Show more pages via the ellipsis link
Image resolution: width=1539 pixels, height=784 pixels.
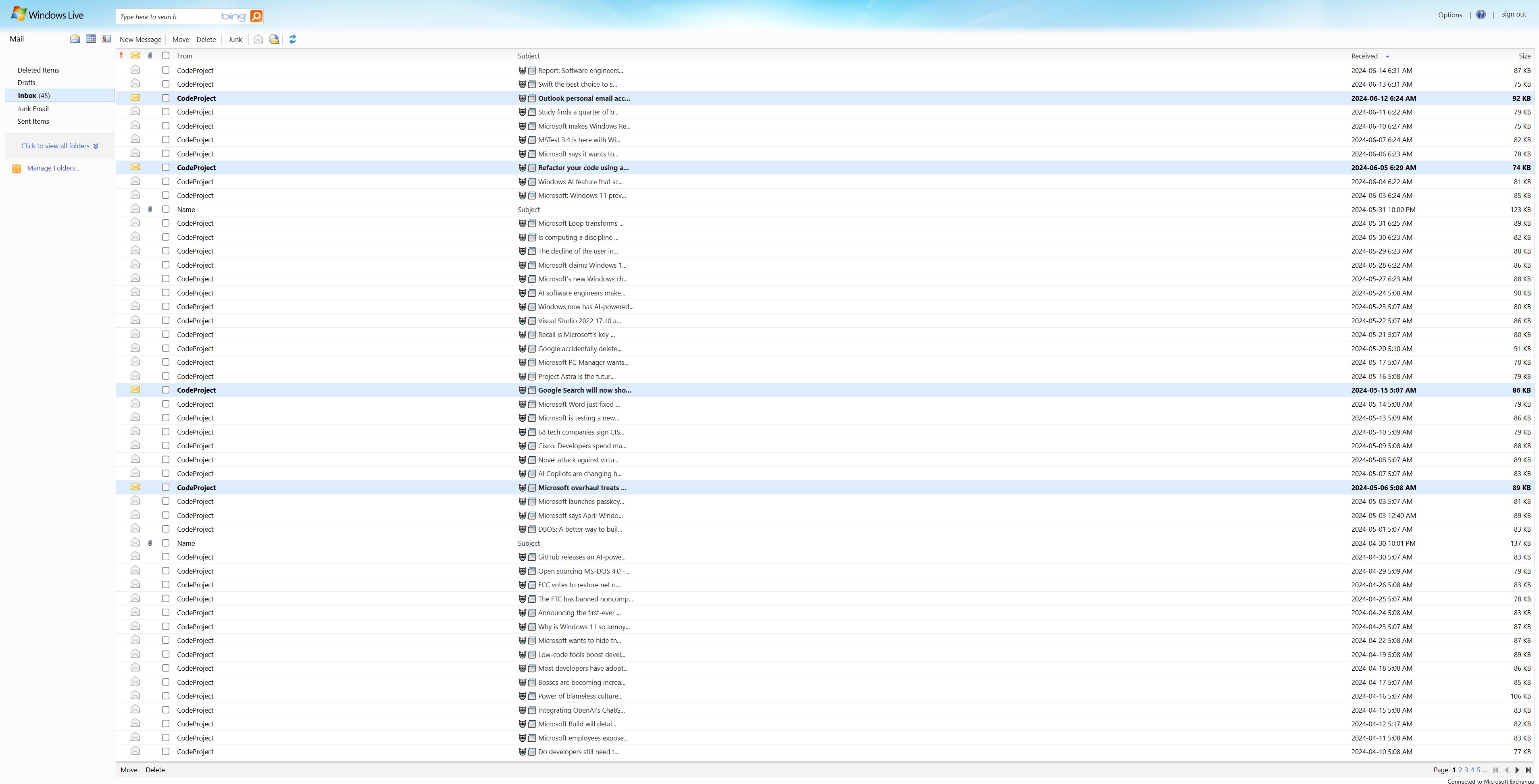[x=1485, y=770]
